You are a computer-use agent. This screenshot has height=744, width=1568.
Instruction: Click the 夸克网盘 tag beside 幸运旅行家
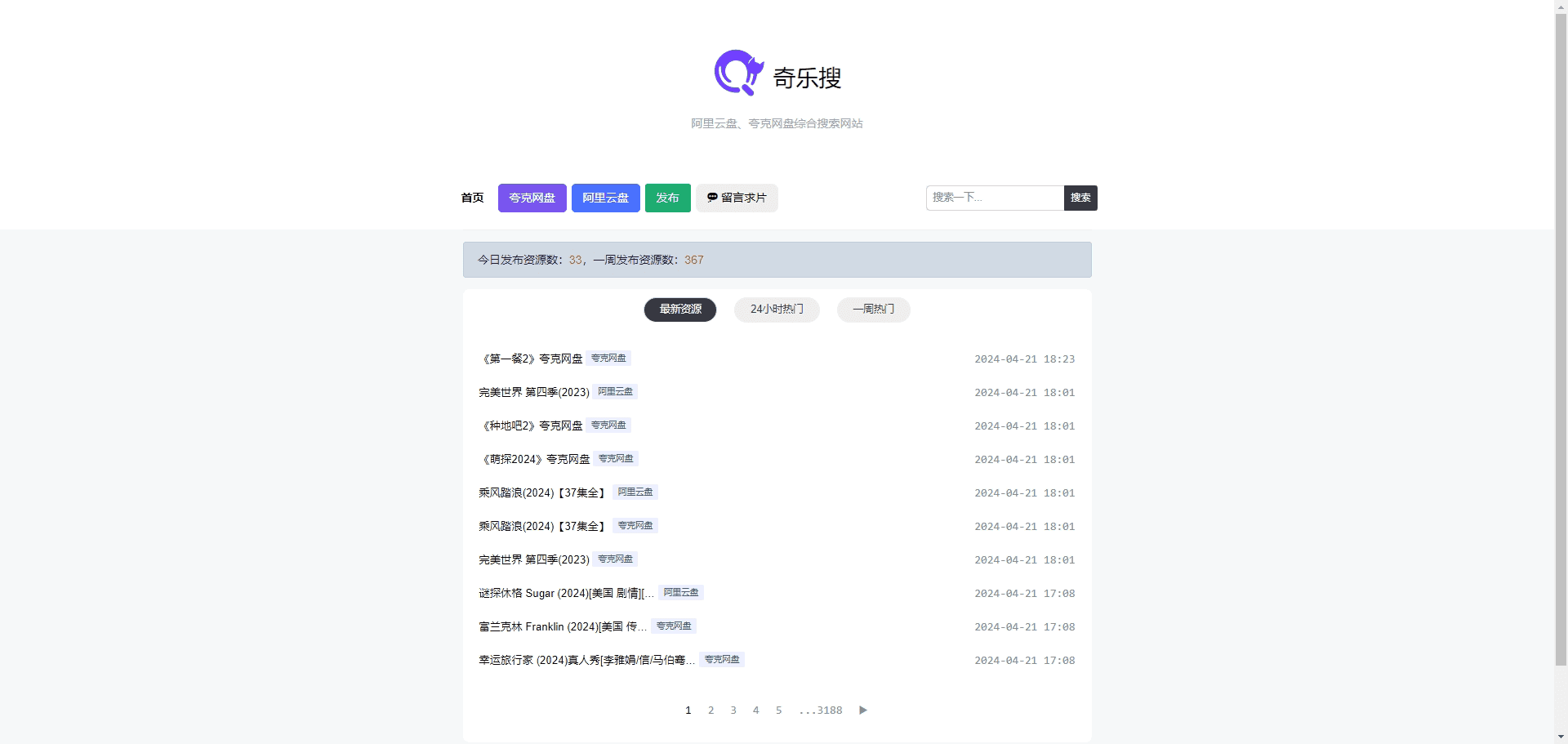[722, 660]
